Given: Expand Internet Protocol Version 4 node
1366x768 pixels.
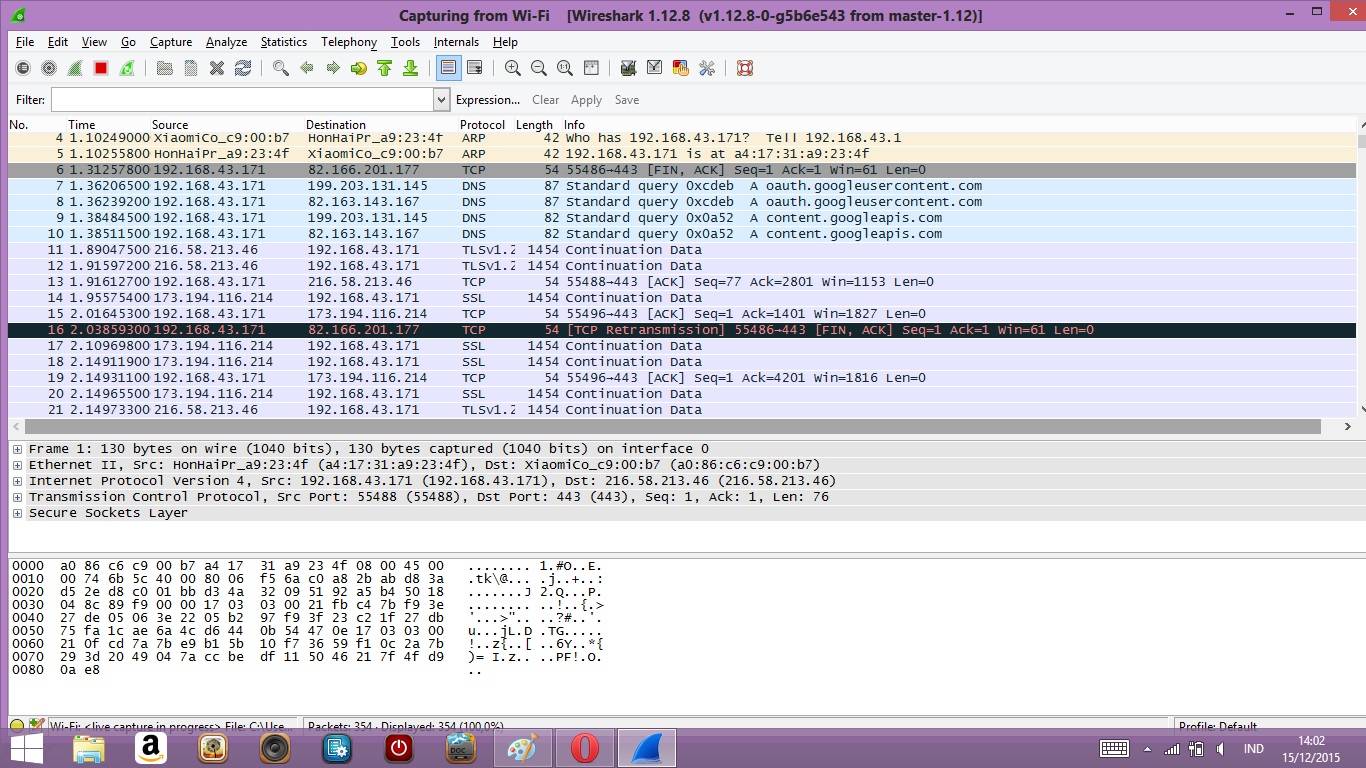Looking at the screenshot, I should (17, 481).
